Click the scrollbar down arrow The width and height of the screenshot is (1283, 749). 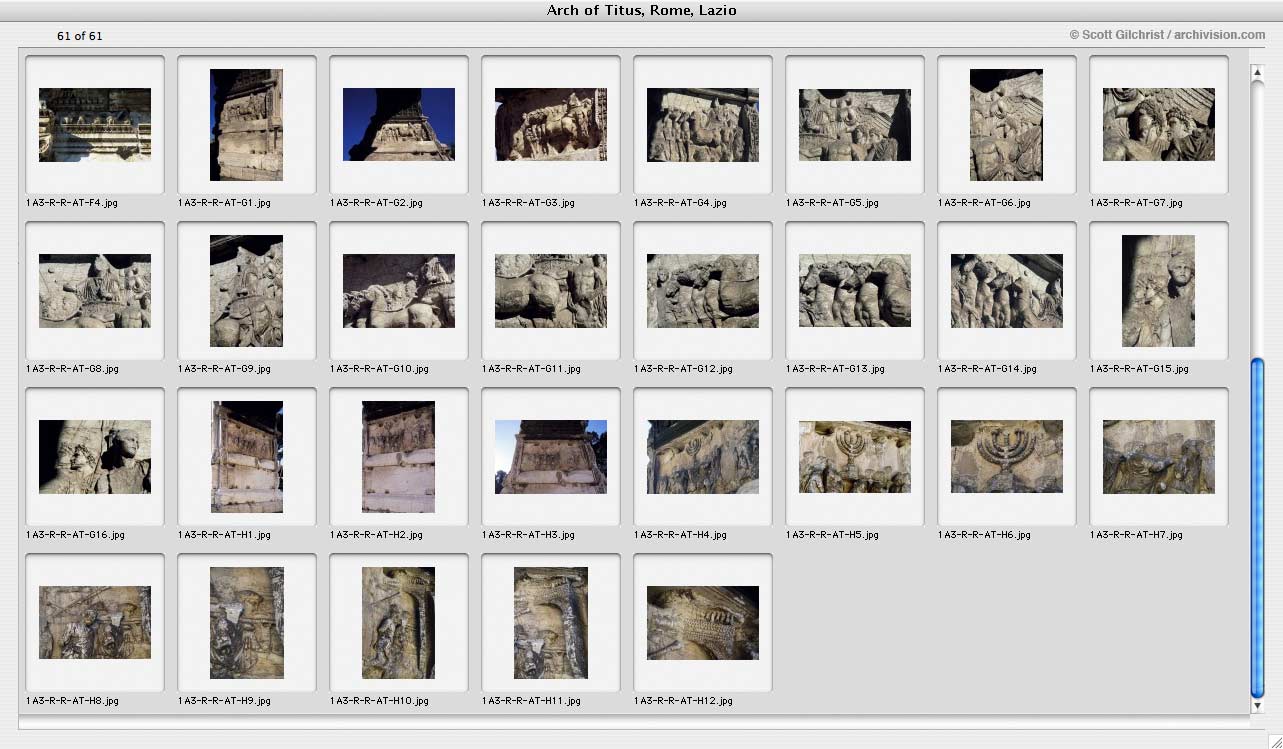point(1258,706)
